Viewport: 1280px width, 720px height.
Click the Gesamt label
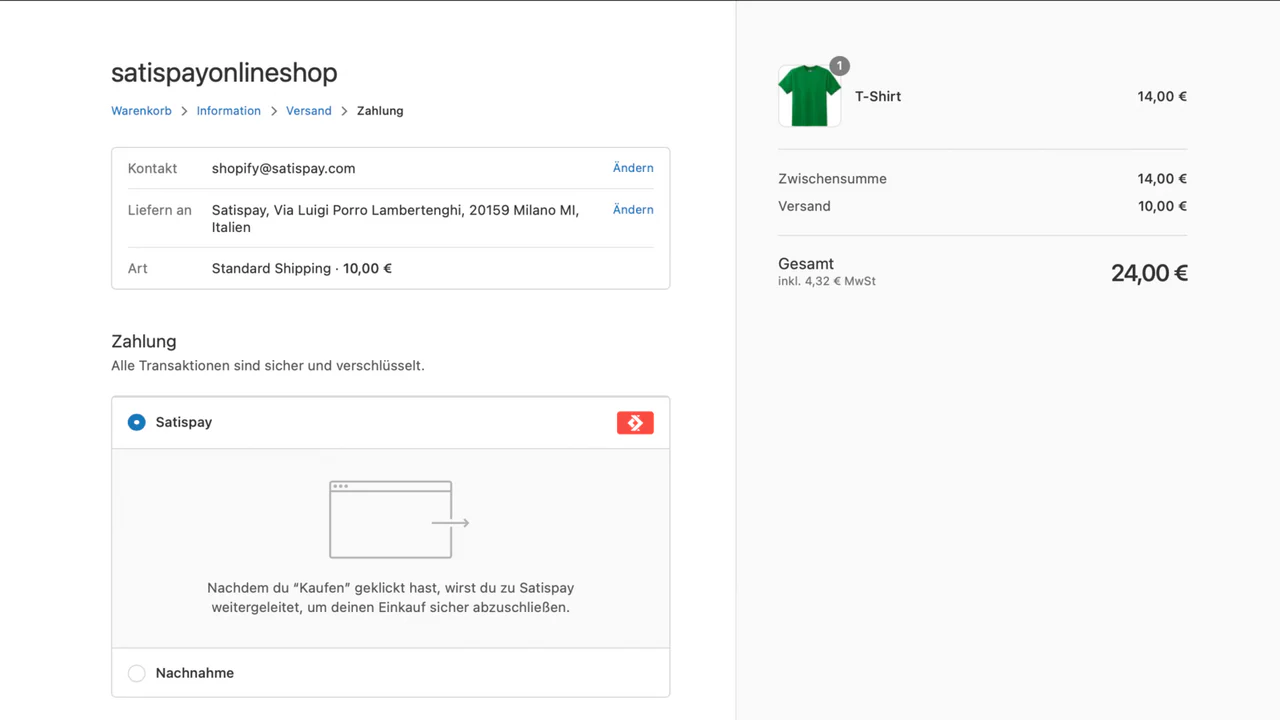coord(806,264)
